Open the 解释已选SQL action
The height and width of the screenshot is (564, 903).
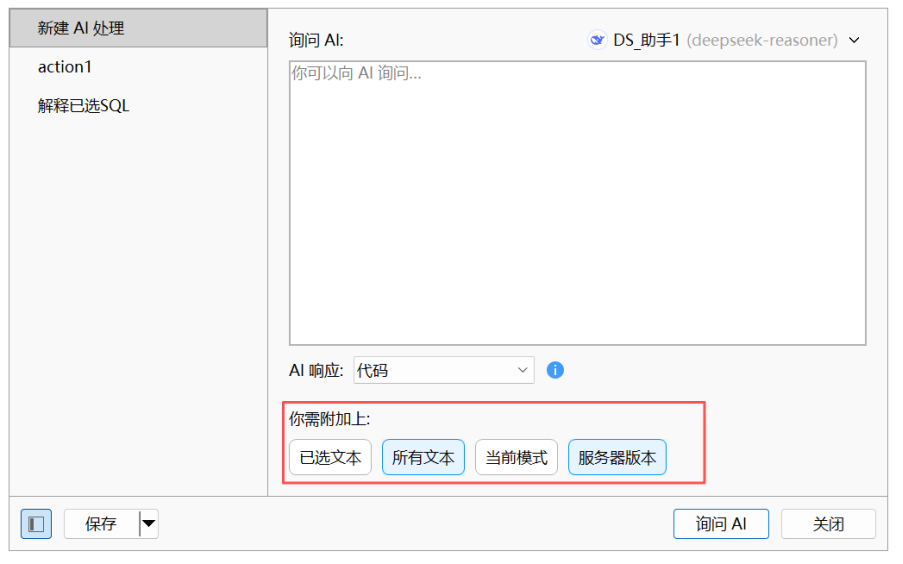pyautogui.click(x=84, y=105)
